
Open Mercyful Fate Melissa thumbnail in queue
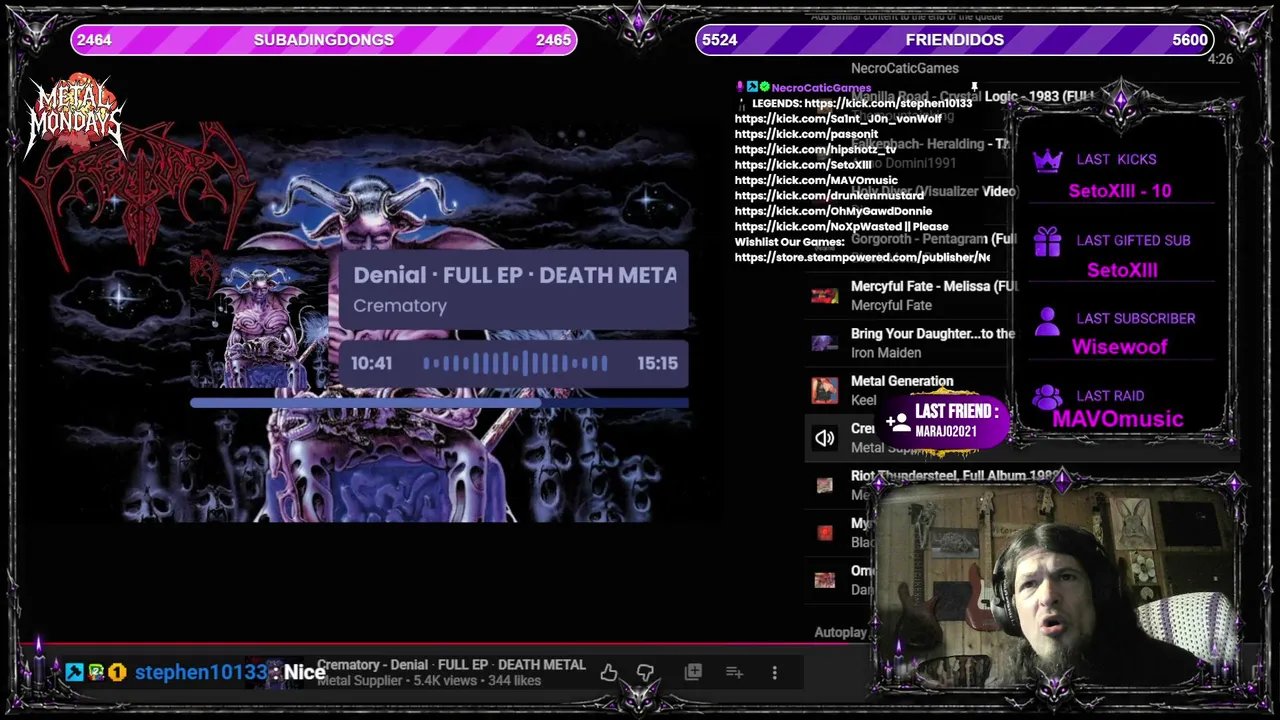click(x=824, y=296)
